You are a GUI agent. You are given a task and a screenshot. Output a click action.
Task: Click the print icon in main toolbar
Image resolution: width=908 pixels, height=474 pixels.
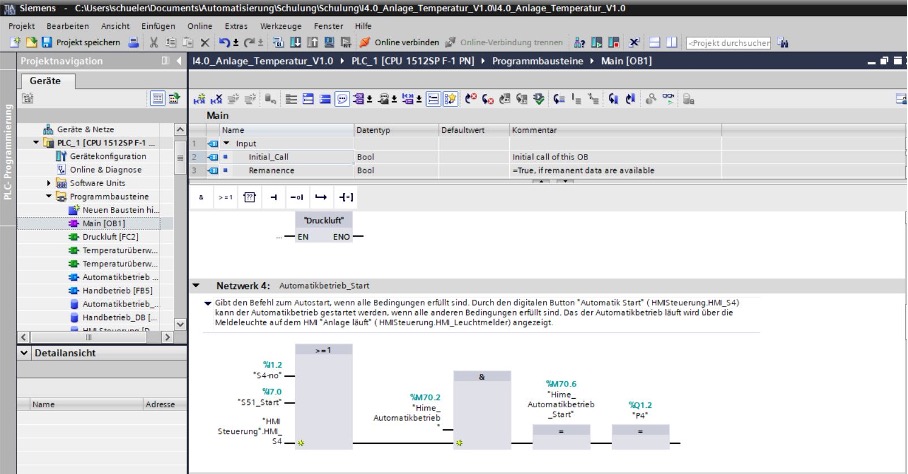coord(134,43)
